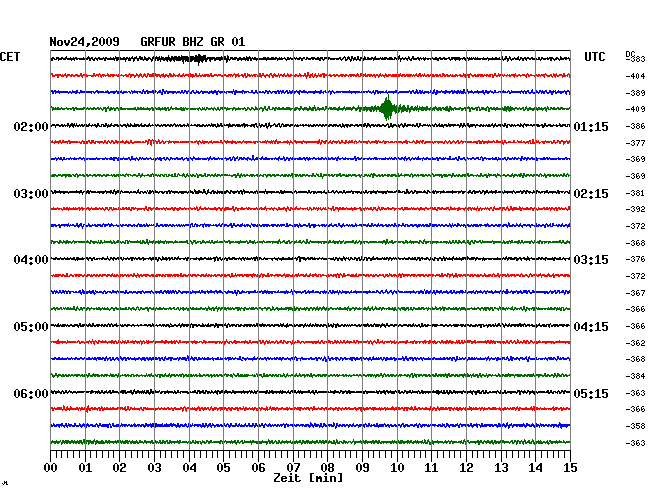The width and height of the screenshot is (650, 494).
Task: Select the DC offset value -389
Action: tap(635, 93)
